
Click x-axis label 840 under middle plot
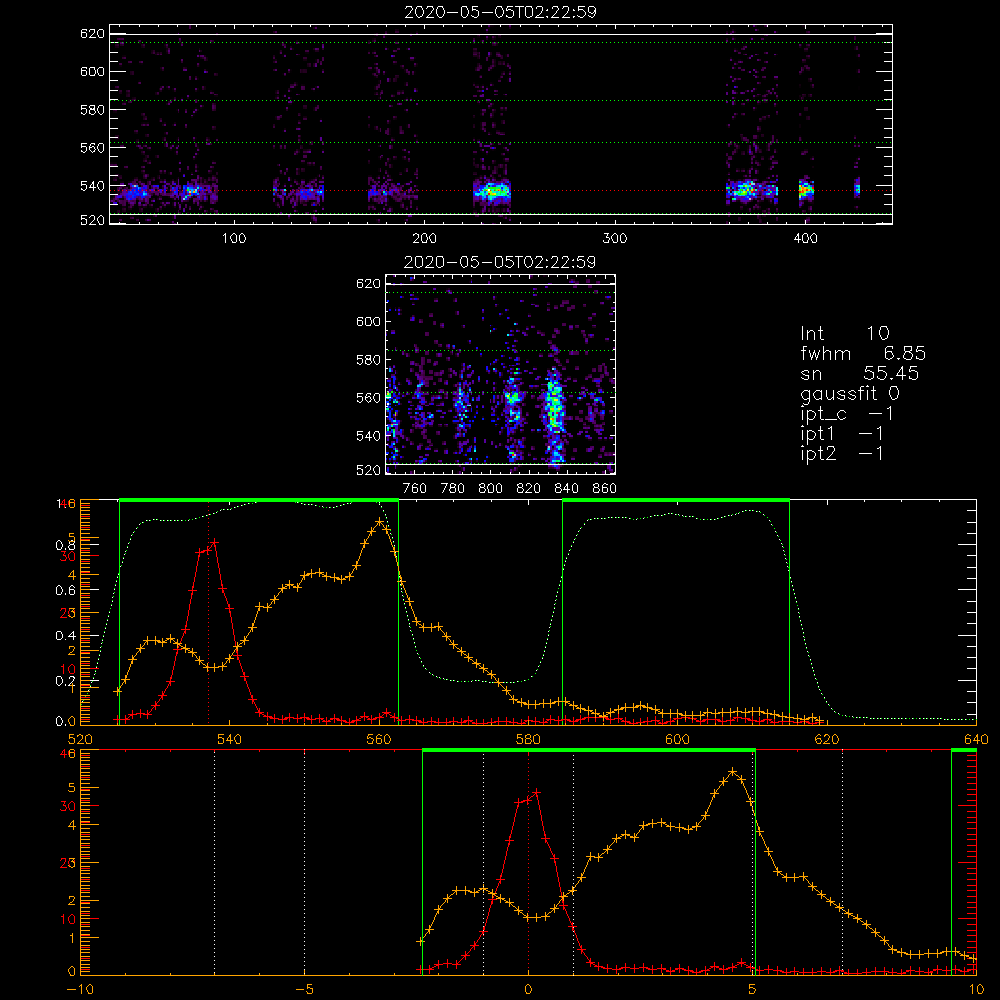pos(566,489)
